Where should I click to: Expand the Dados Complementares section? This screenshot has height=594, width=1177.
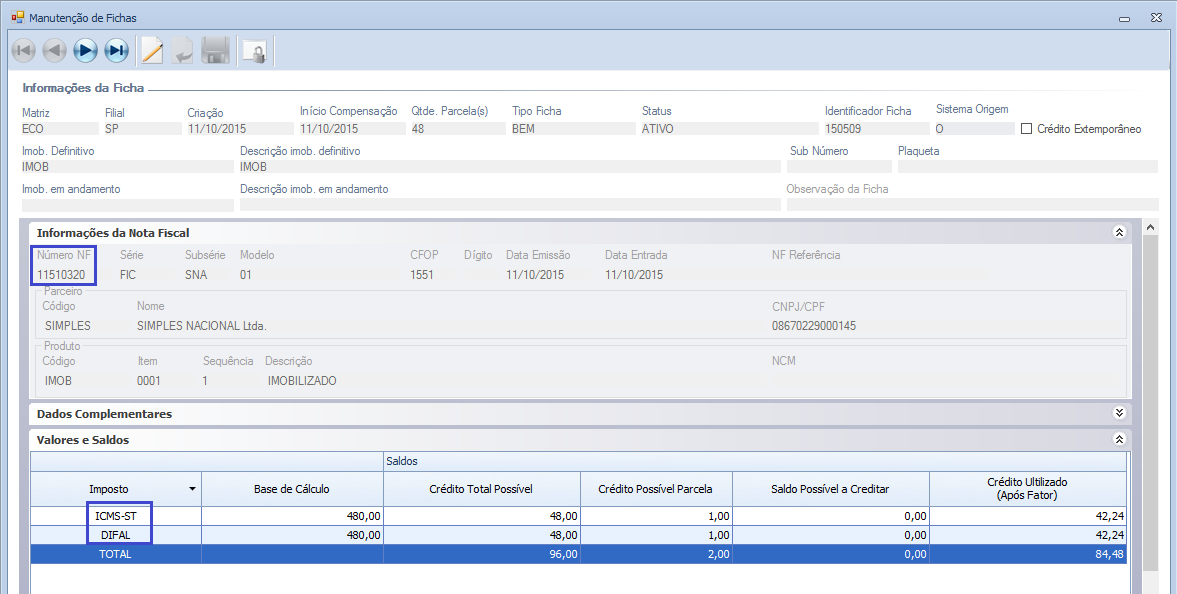click(1119, 413)
